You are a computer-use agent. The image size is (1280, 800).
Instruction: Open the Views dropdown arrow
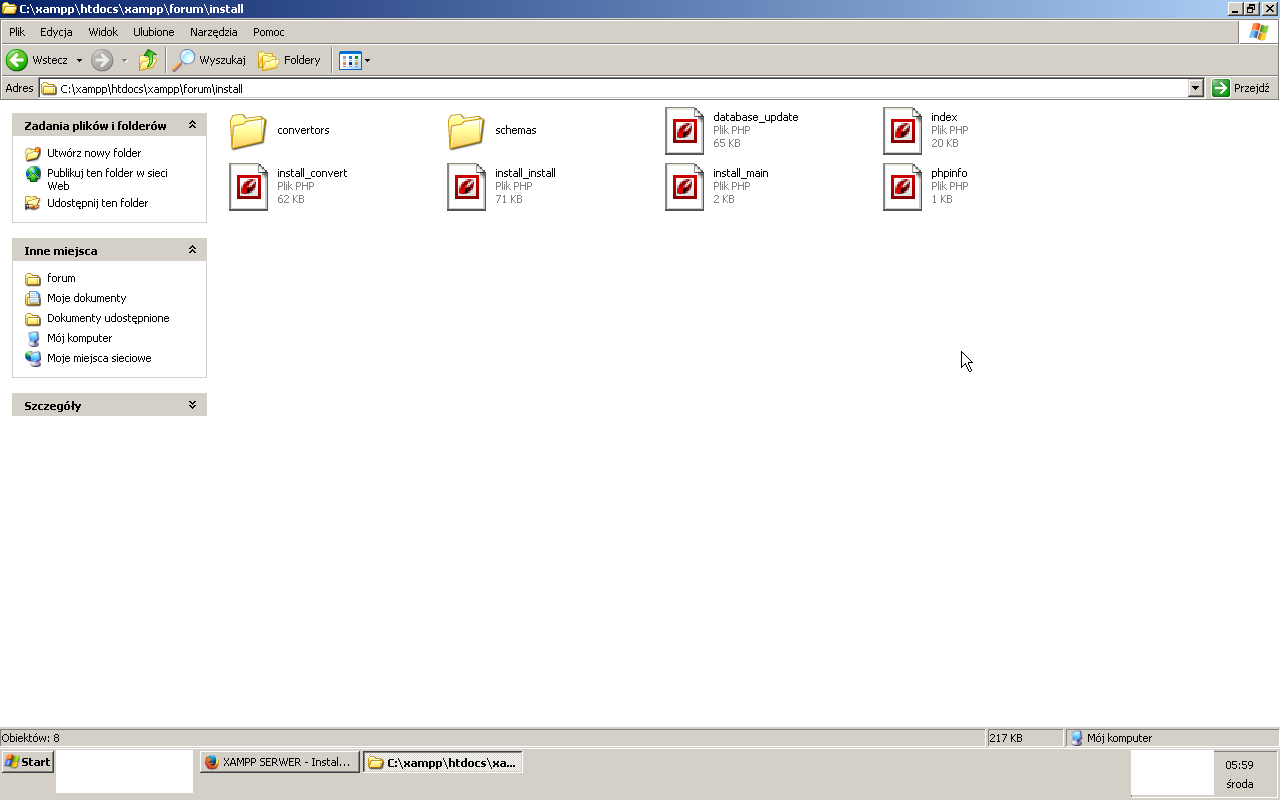point(367,60)
